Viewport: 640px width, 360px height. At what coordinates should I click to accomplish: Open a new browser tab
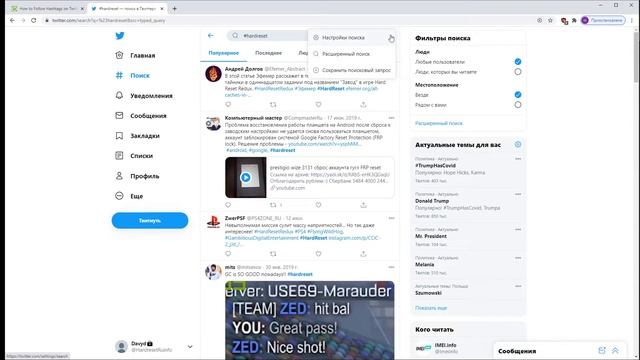click(x=174, y=9)
